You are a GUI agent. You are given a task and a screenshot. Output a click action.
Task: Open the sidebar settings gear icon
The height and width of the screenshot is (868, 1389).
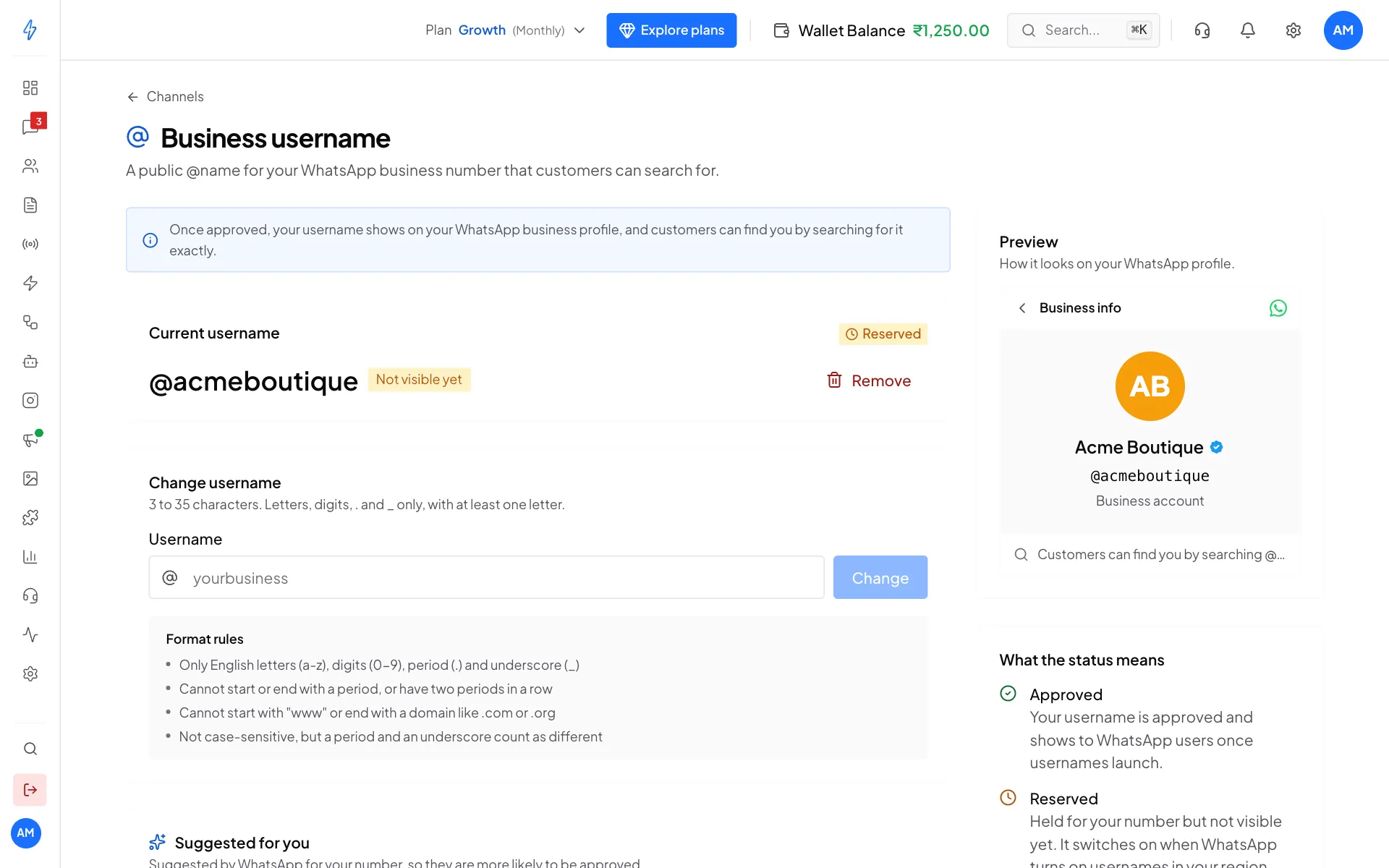pos(30,674)
